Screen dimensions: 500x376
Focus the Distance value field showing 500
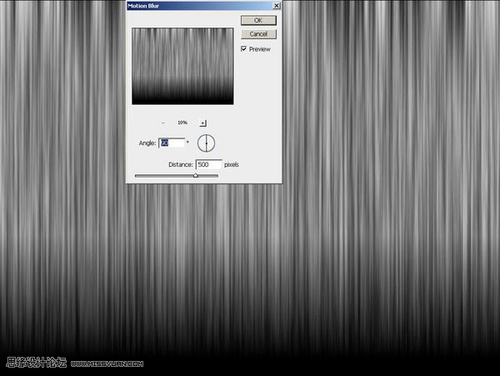click(209, 164)
